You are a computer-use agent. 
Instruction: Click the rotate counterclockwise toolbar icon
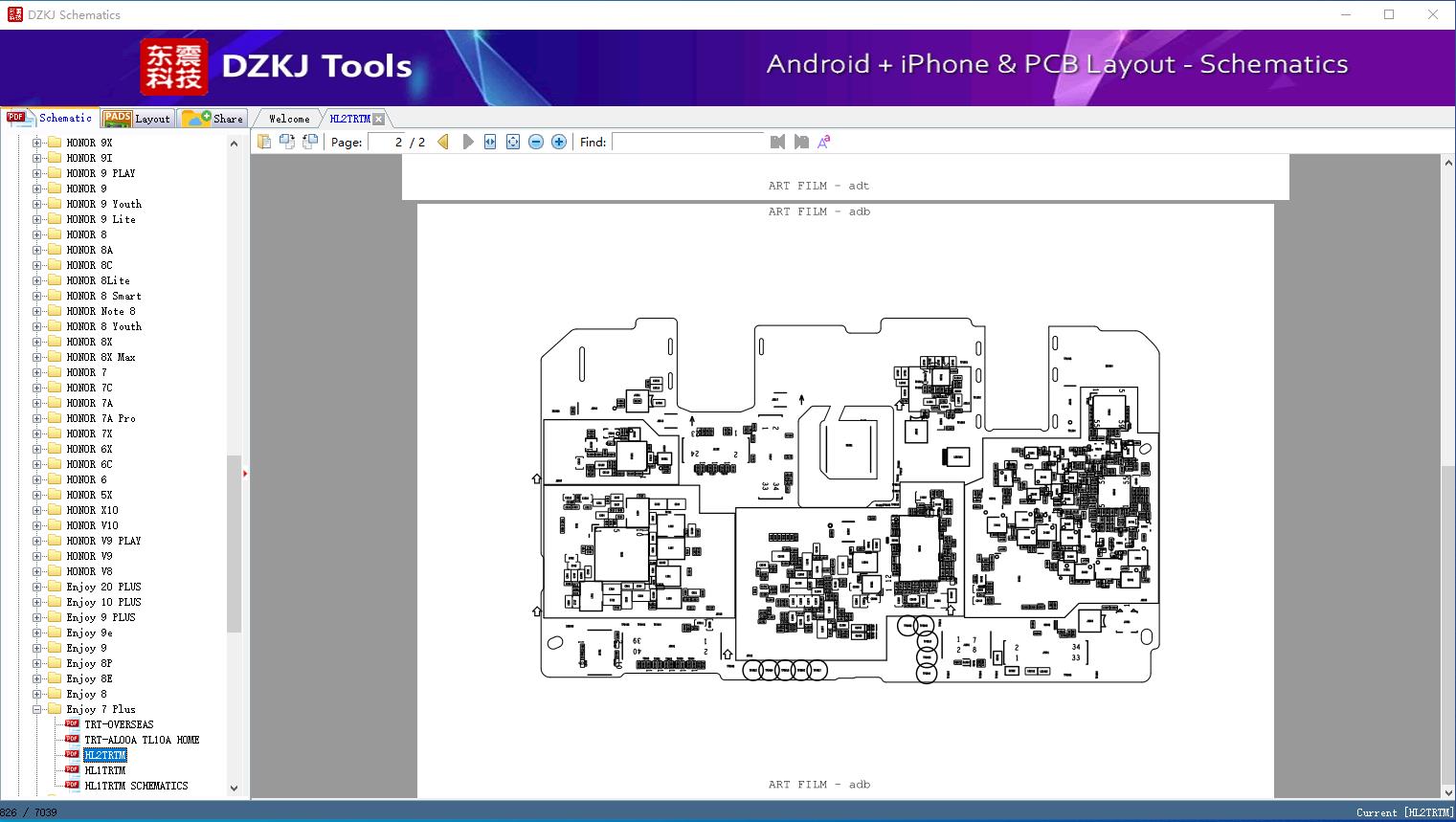[x=287, y=142]
